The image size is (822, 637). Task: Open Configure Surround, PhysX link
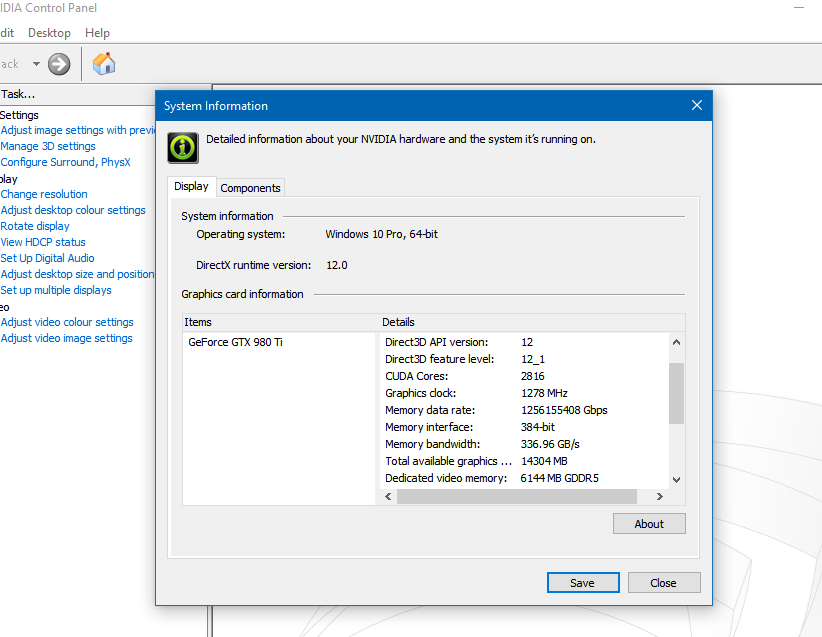(66, 162)
